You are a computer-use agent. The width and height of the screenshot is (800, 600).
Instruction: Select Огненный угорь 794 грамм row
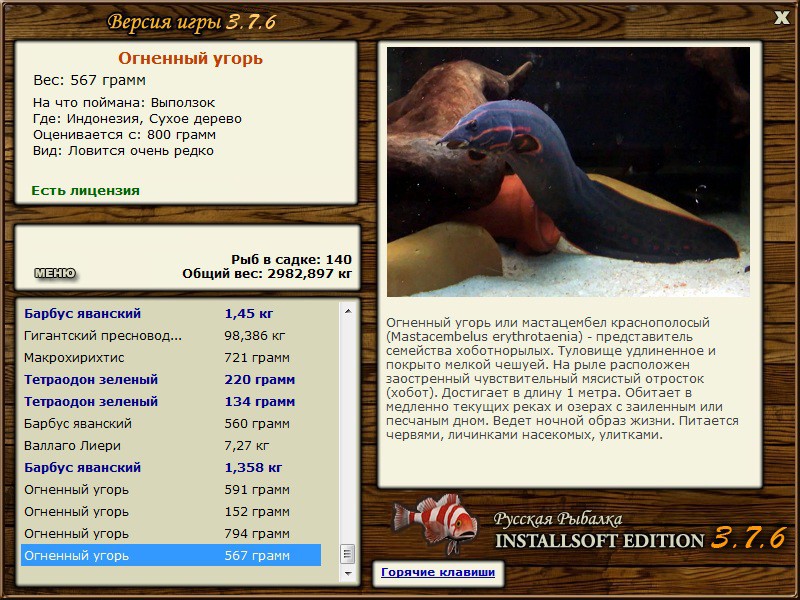click(171, 533)
